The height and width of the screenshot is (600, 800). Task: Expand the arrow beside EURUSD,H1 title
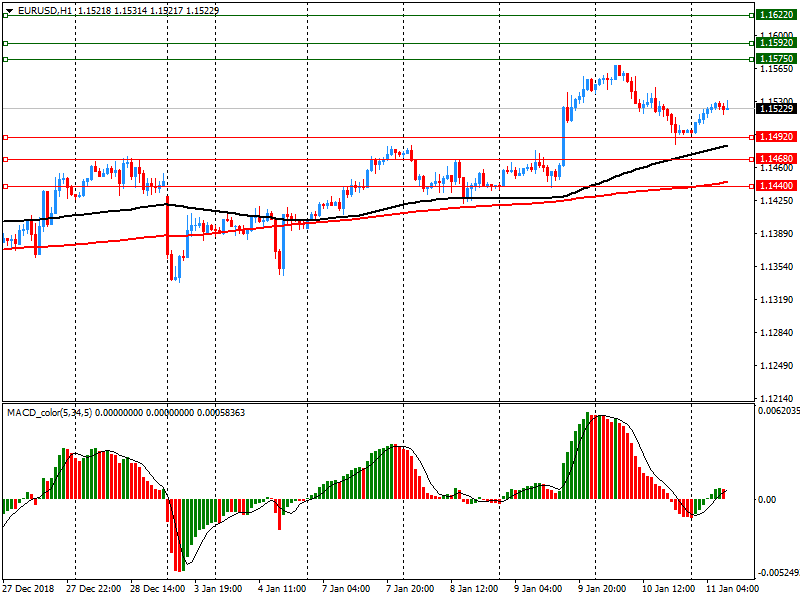pyautogui.click(x=8, y=9)
